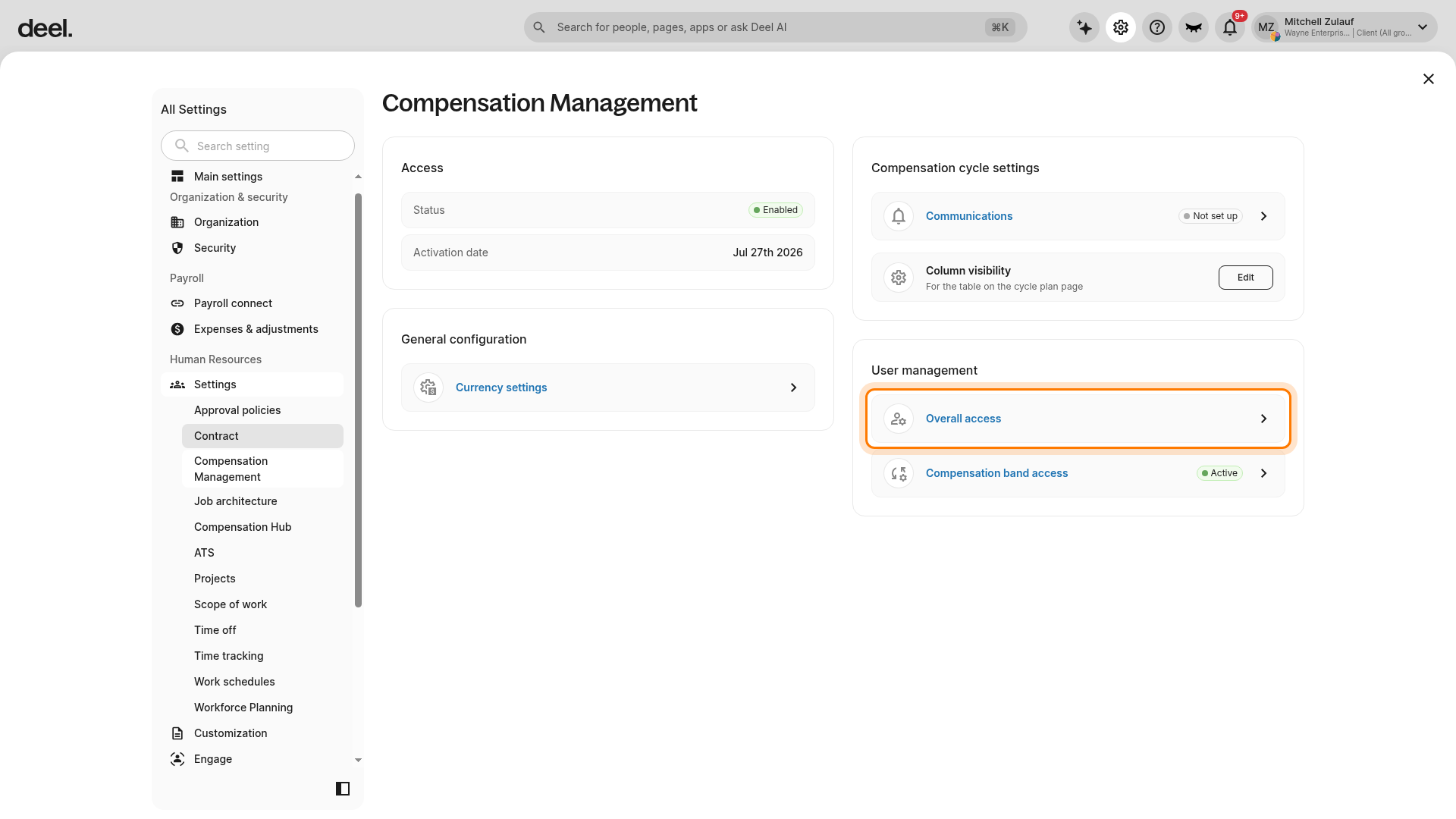This screenshot has height=819, width=1456.
Task: Select Time tracking in sidebar
Action: click(x=262, y=656)
